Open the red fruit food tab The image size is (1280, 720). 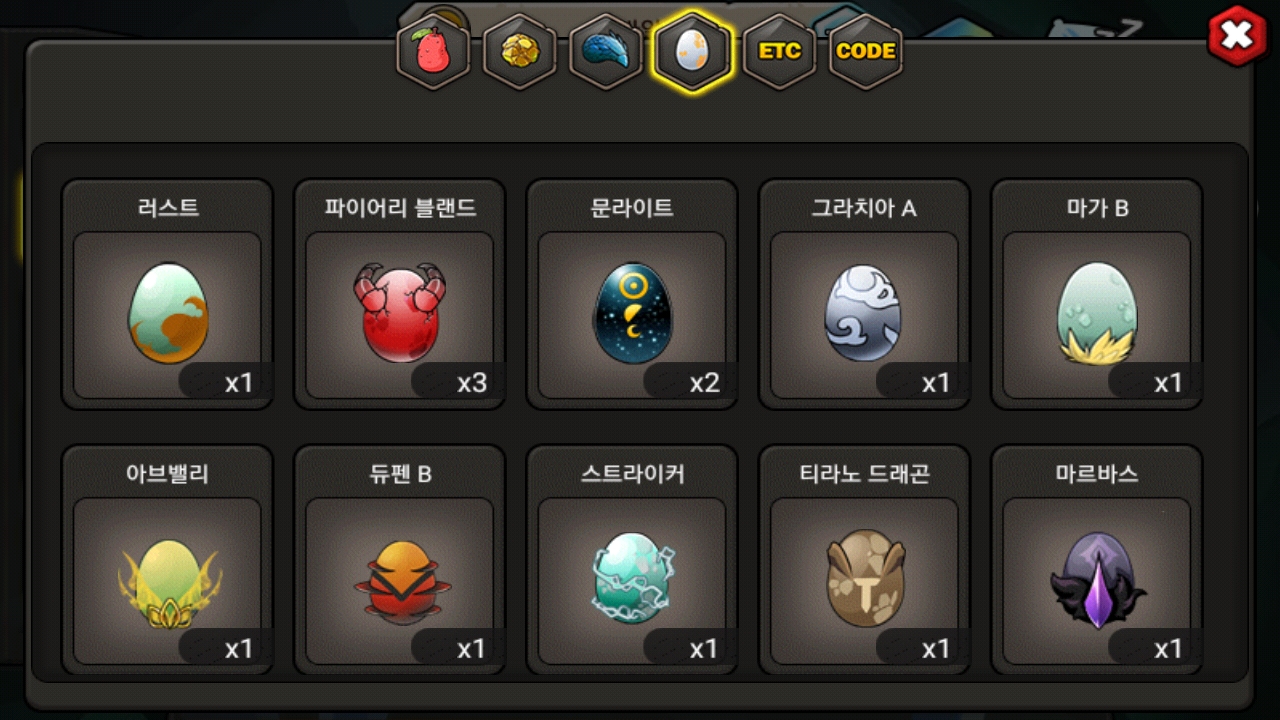coord(433,52)
